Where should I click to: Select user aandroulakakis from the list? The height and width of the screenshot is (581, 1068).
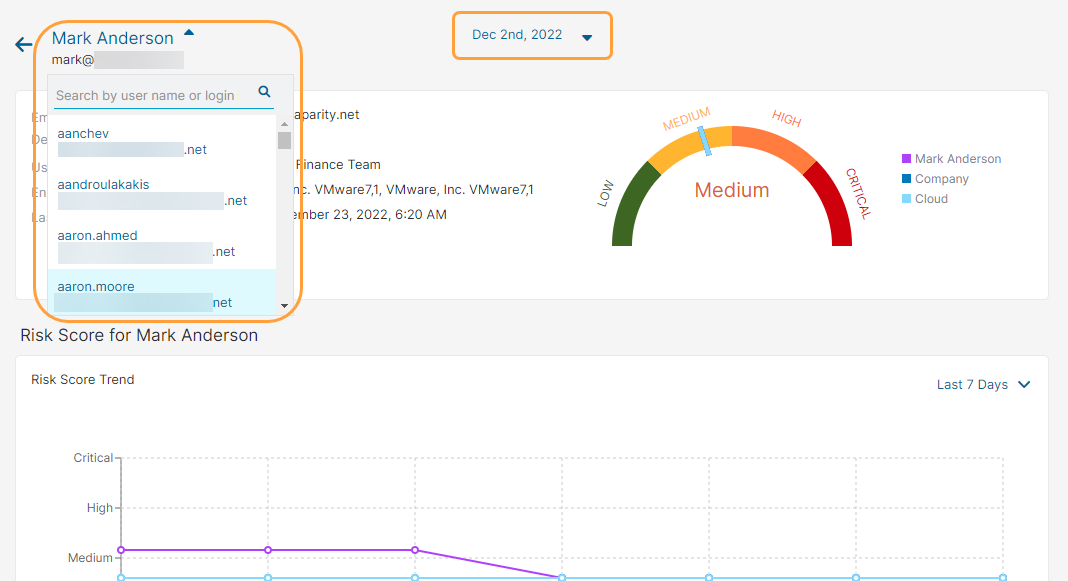102,186
